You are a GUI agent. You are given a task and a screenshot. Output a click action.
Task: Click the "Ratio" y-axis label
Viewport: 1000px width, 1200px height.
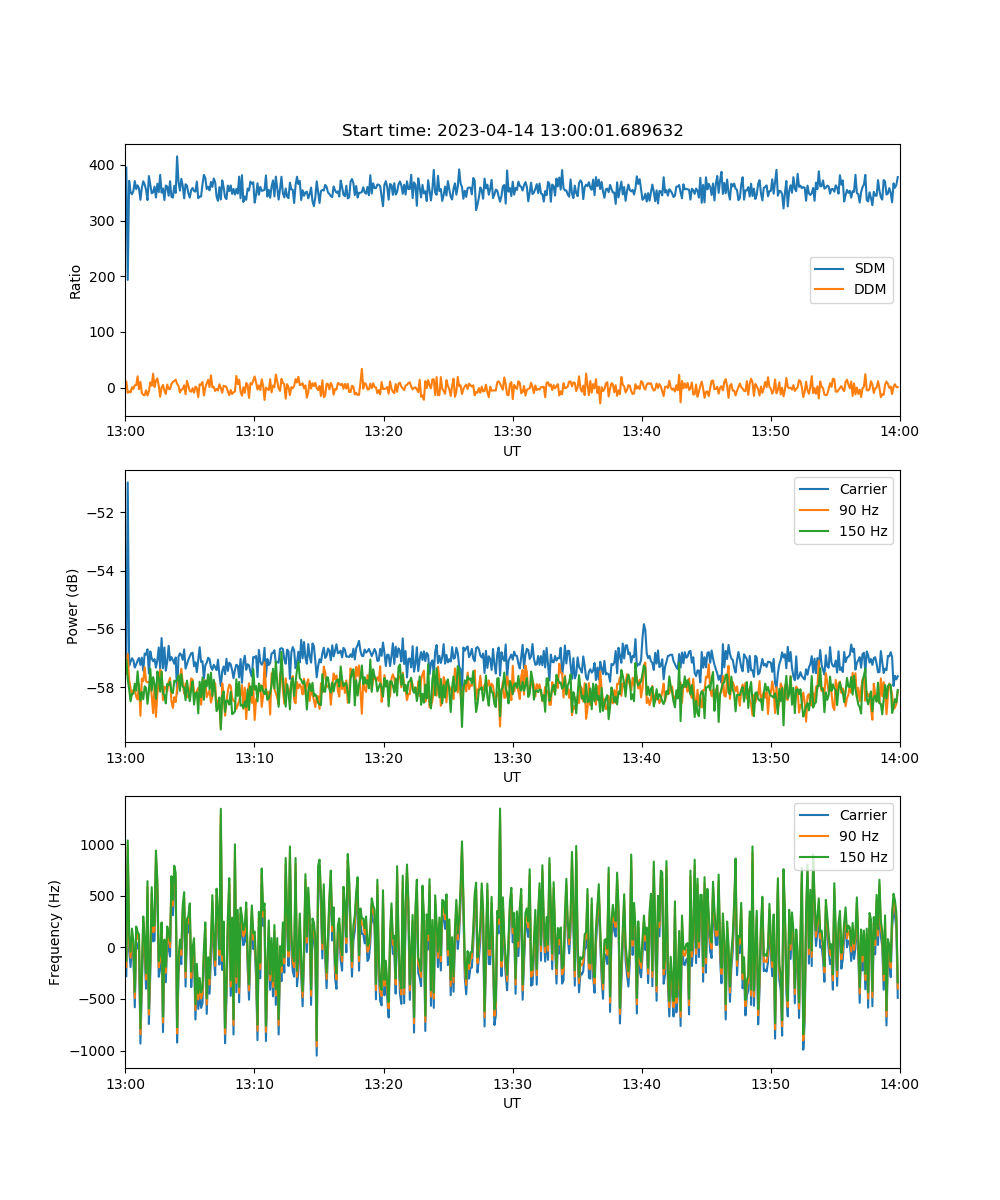(x=76, y=281)
